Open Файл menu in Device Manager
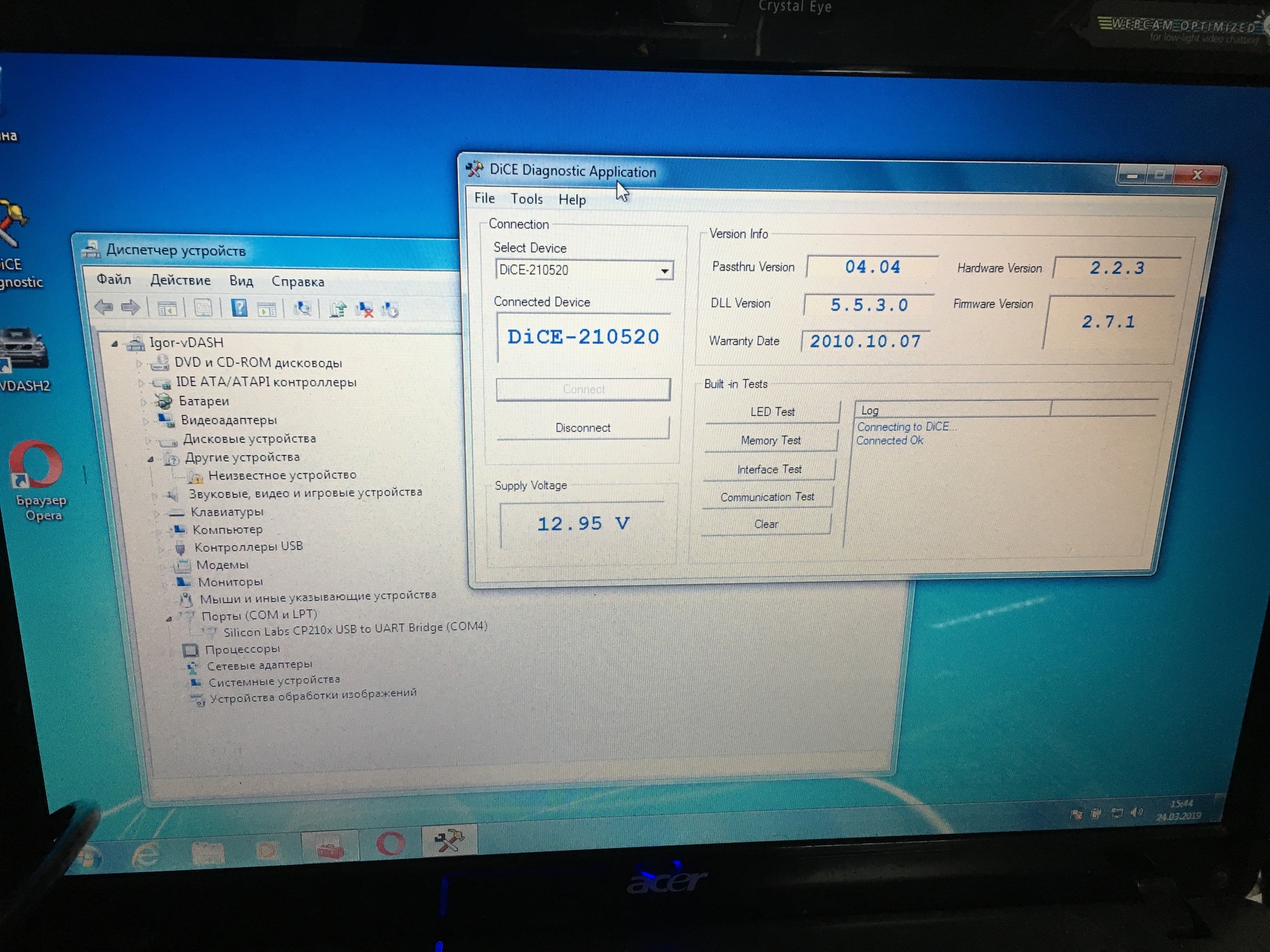 [114, 279]
